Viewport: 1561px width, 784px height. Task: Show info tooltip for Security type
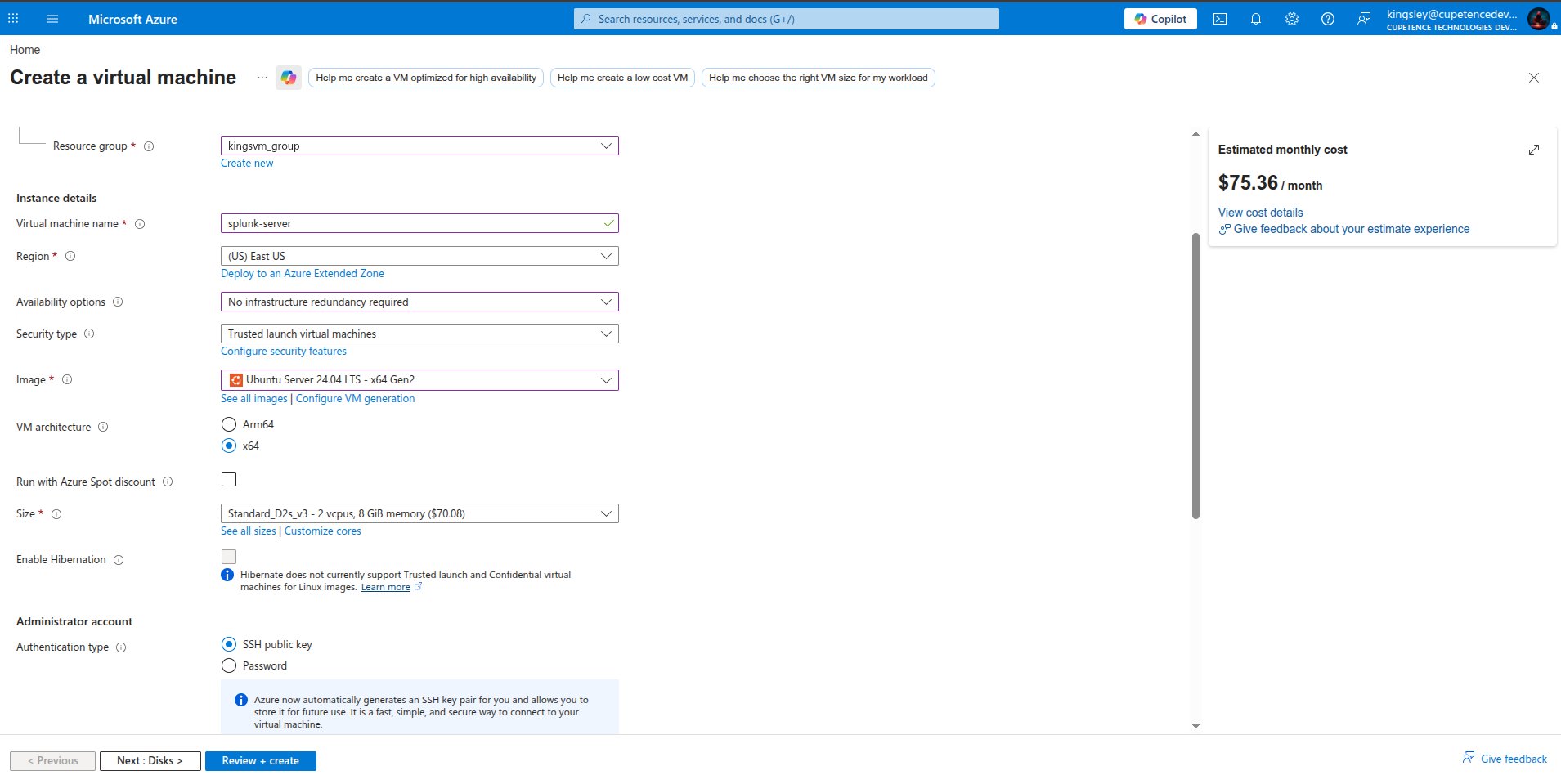89,334
